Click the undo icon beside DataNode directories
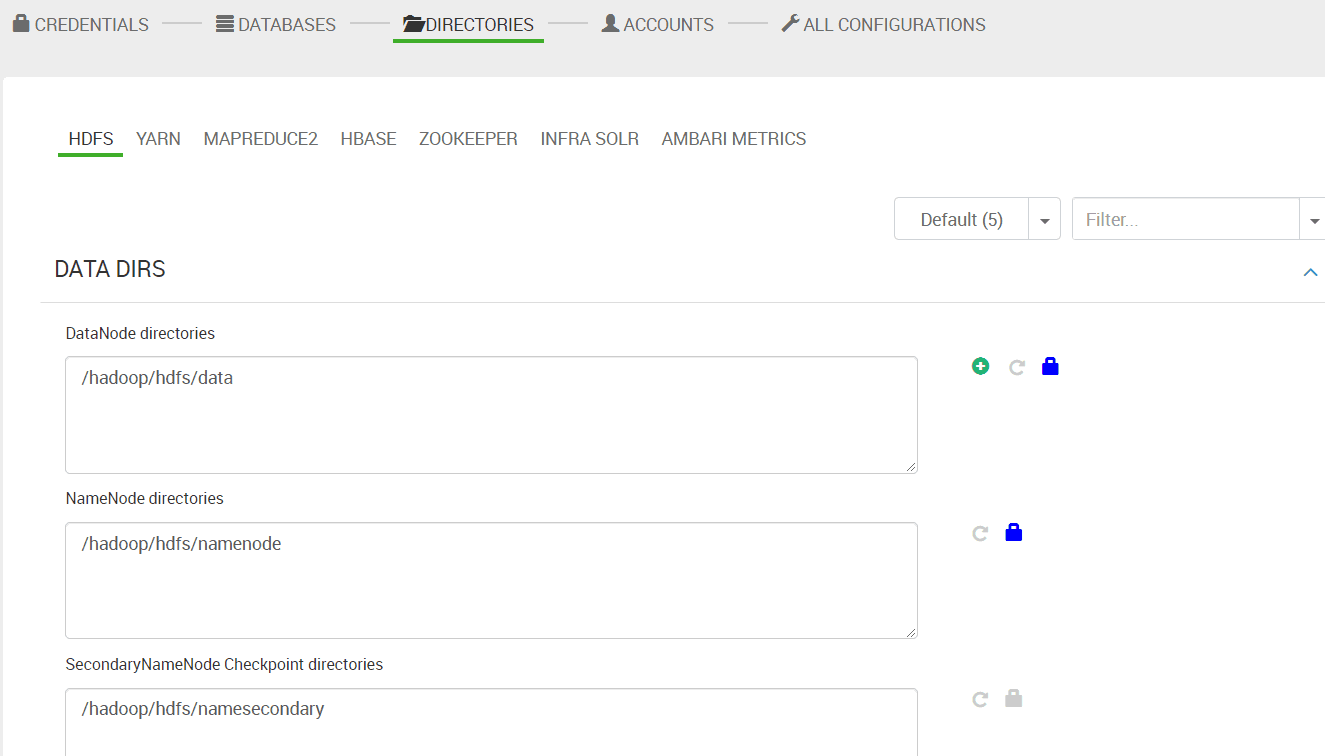Screen dimensions: 1325x756 pyautogui.click(x=1017, y=368)
